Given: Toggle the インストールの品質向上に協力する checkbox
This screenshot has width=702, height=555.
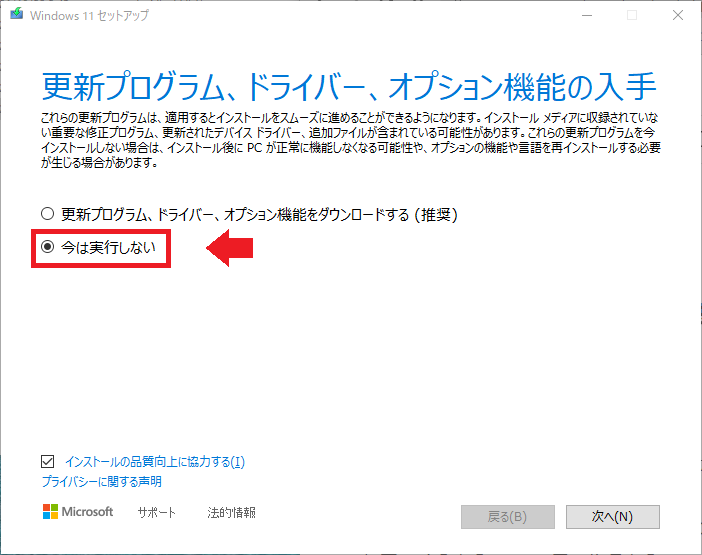Looking at the screenshot, I should (47, 461).
